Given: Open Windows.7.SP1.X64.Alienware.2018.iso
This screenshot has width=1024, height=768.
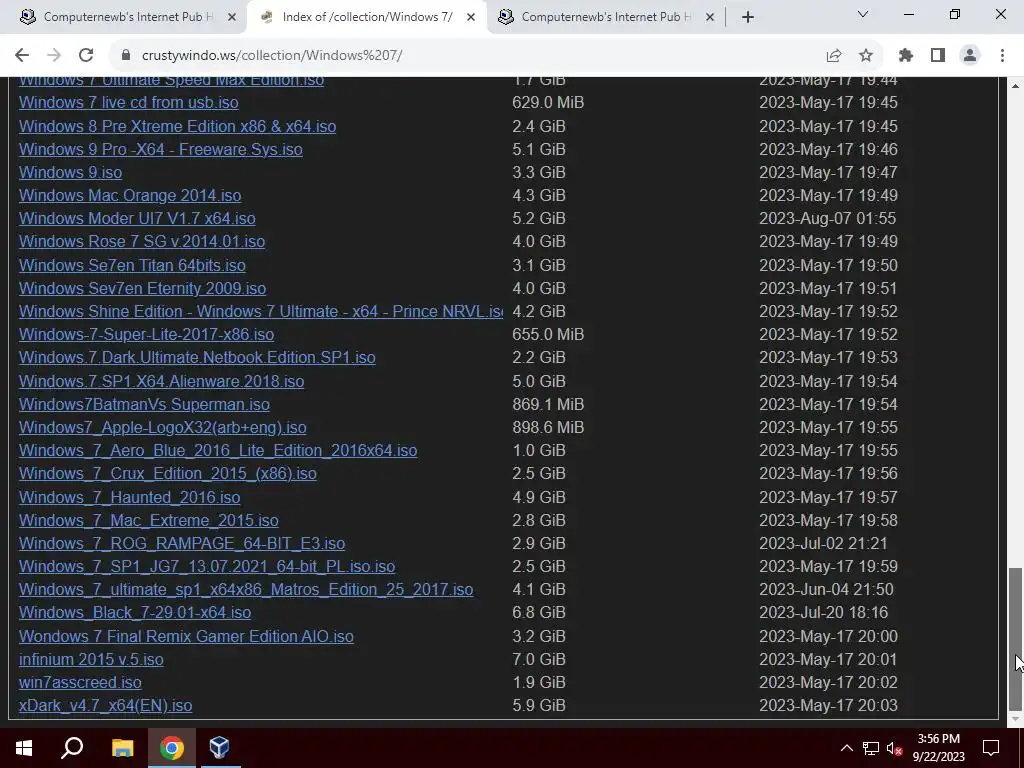Looking at the screenshot, I should coord(161,381).
